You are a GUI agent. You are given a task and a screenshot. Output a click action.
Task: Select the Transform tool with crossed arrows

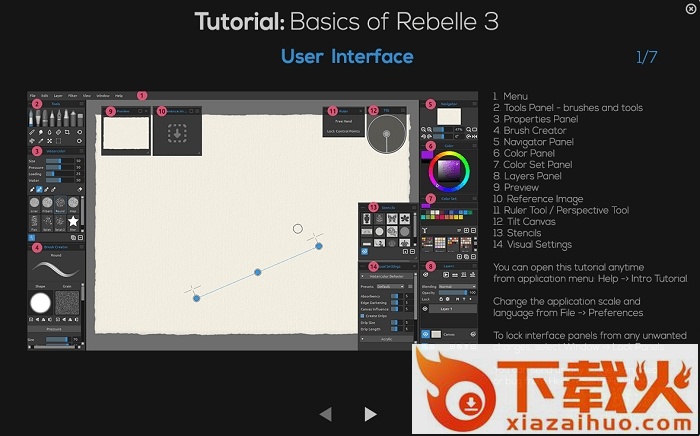point(50,141)
